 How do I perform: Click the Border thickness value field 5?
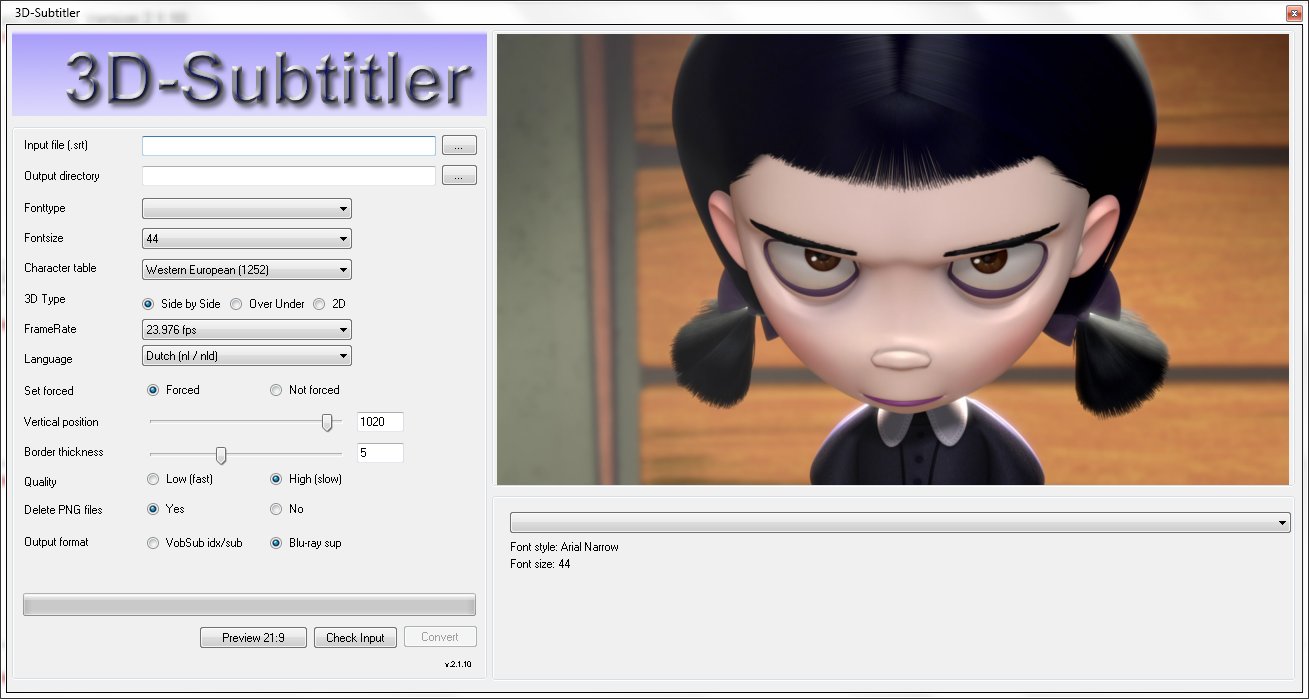coord(380,453)
